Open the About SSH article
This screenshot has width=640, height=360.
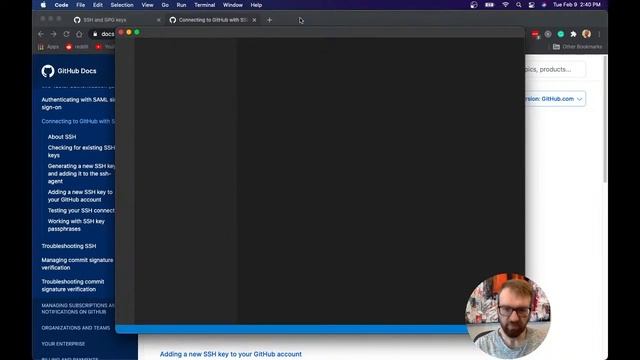[62, 137]
